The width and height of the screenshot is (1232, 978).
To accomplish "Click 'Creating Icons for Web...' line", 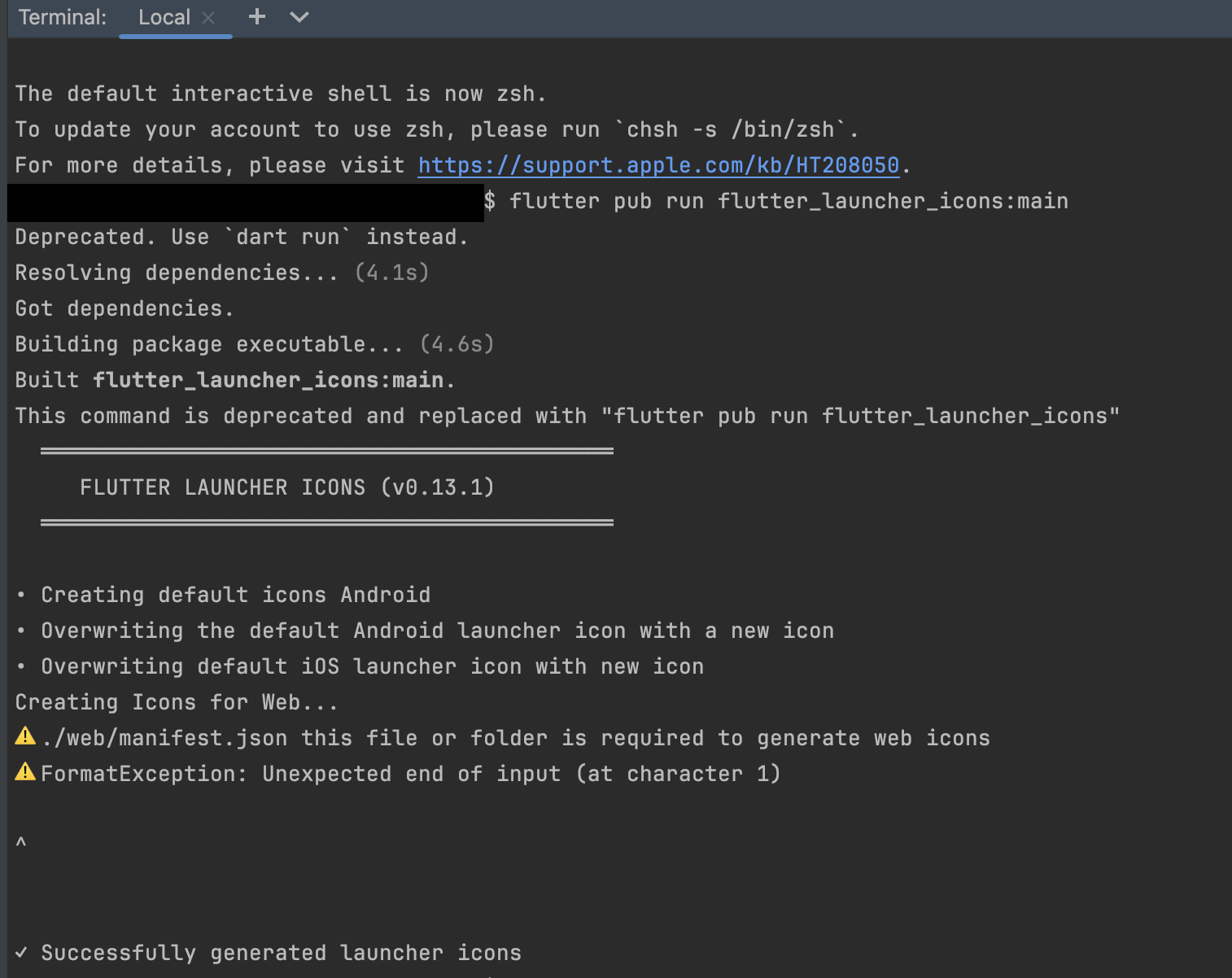I will click(x=177, y=702).
